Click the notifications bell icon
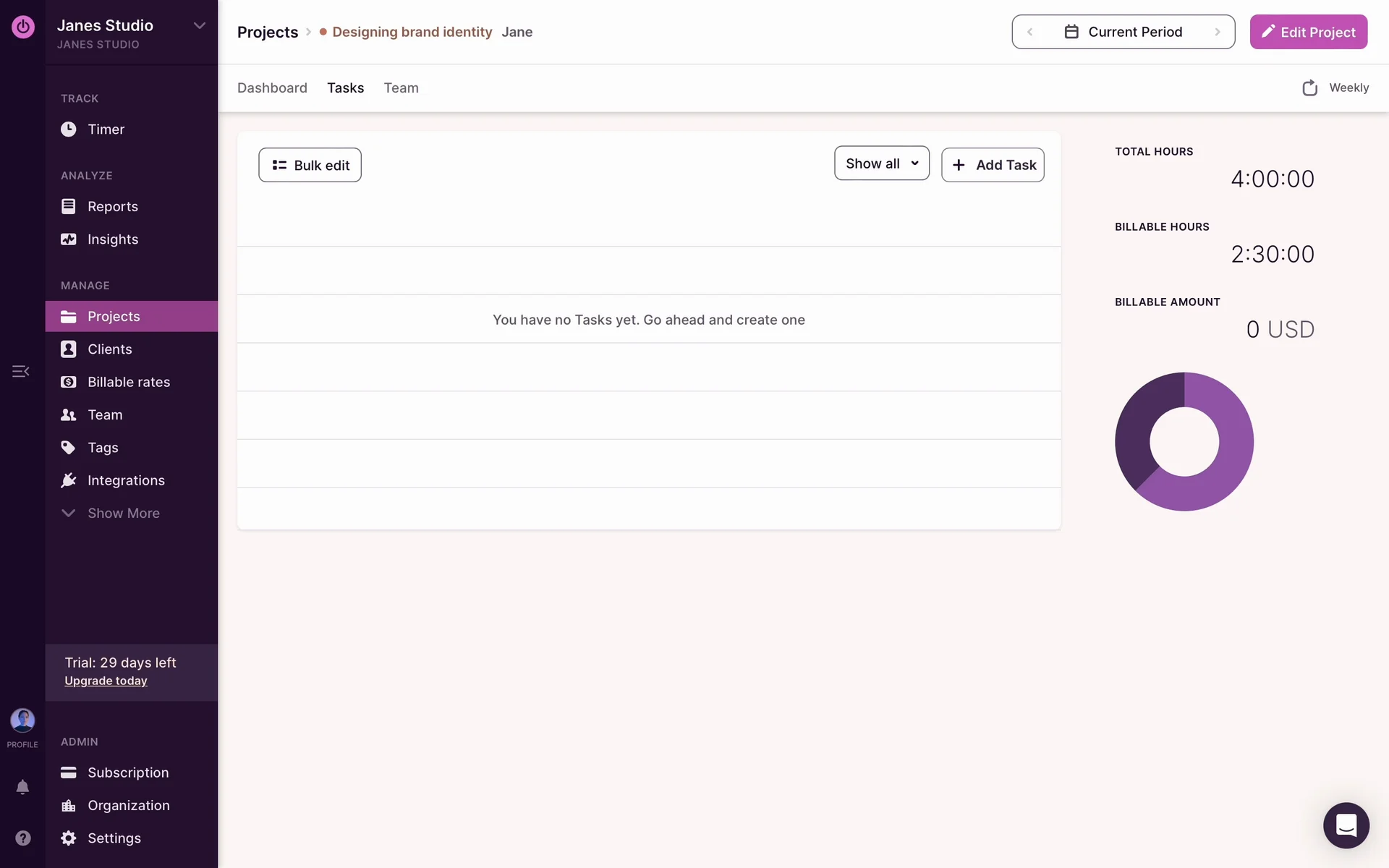 [22, 787]
